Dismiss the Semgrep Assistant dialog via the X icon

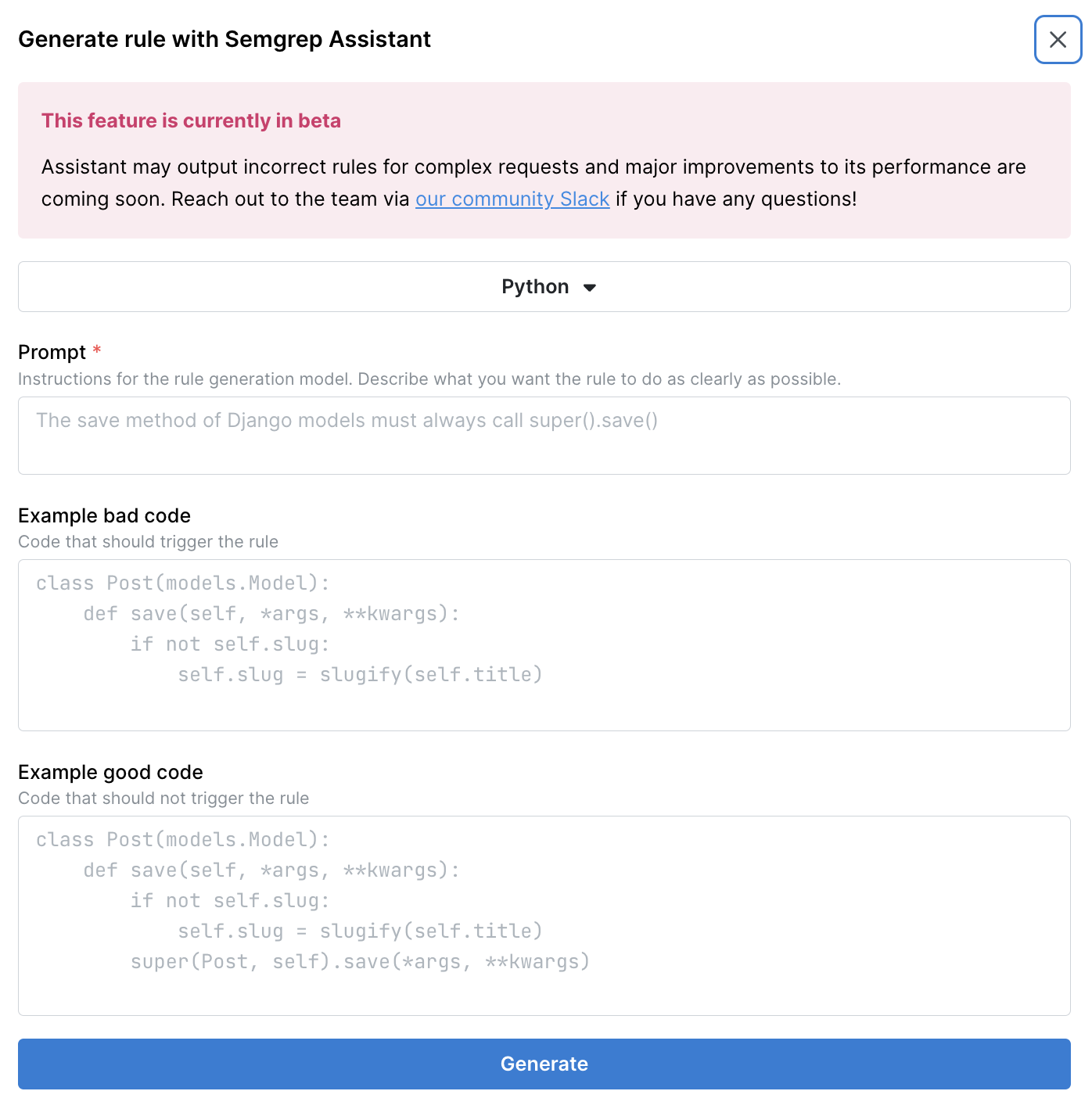pyautogui.click(x=1058, y=39)
